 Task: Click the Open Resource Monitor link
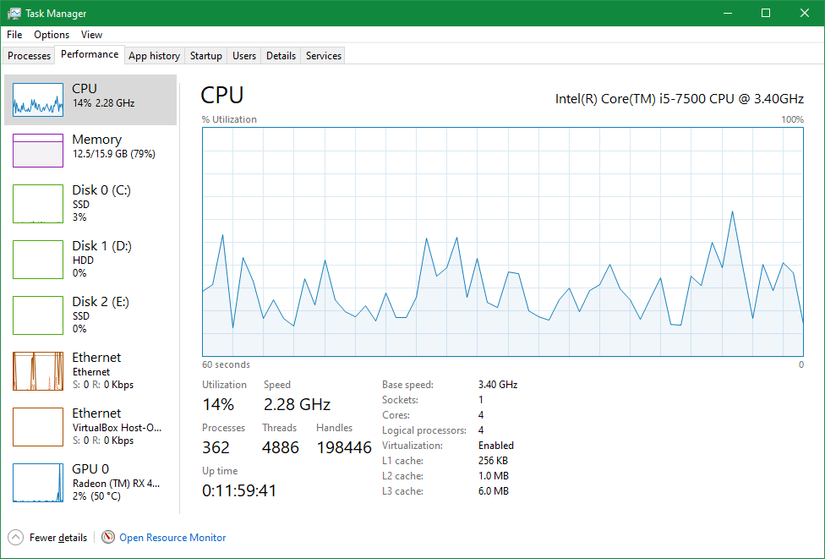tap(173, 537)
